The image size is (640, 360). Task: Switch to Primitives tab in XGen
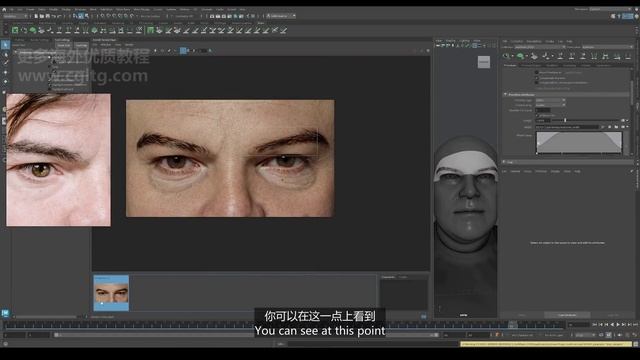point(510,65)
